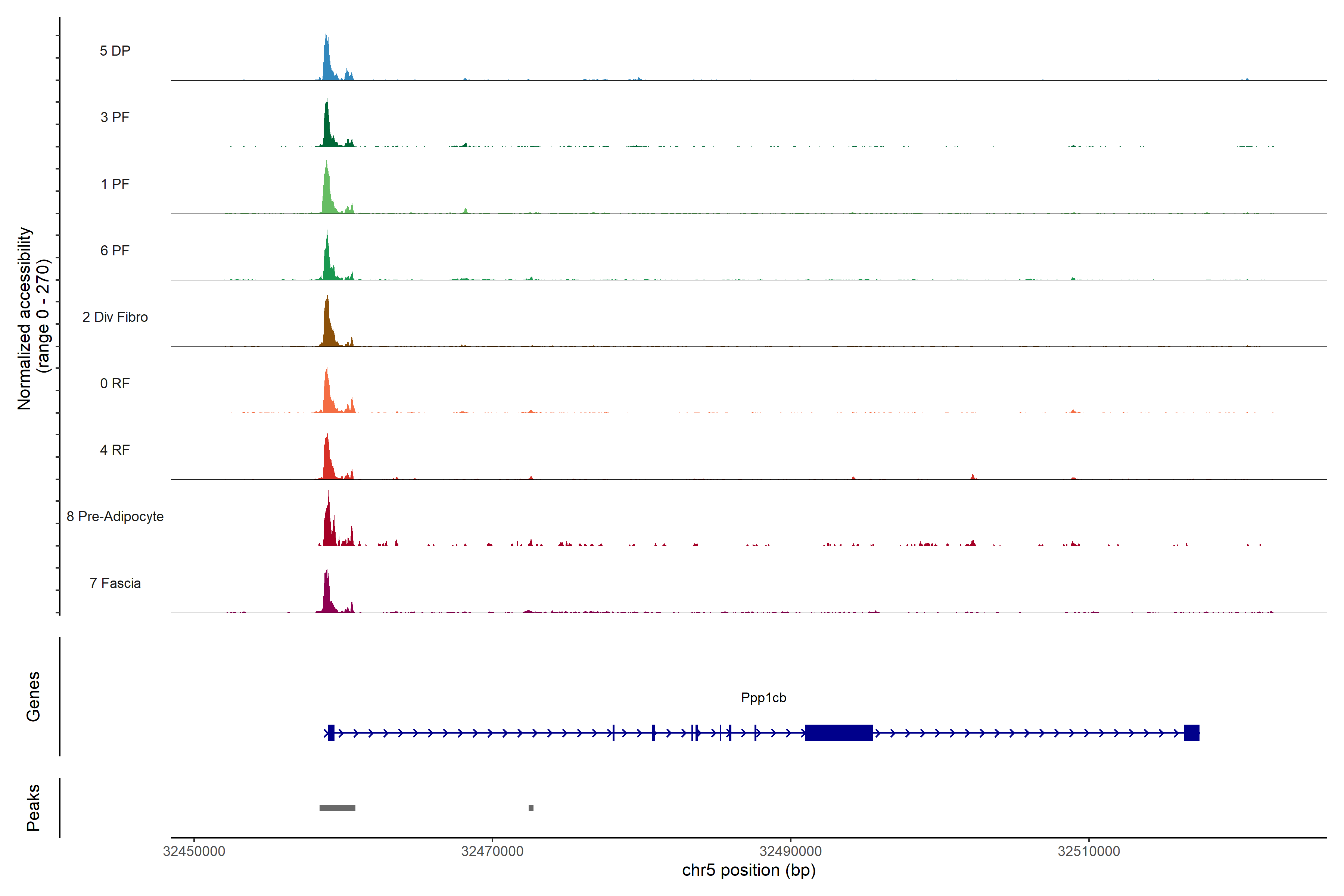Click the 32490000 axis tick label

pos(790,851)
